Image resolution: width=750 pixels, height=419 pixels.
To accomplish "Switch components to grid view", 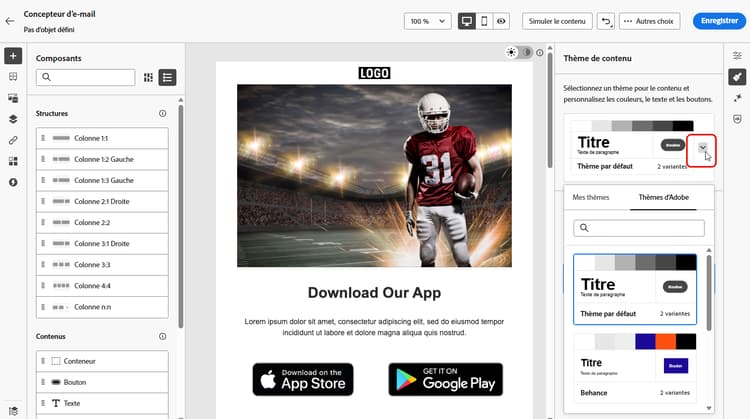I will 148,77.
